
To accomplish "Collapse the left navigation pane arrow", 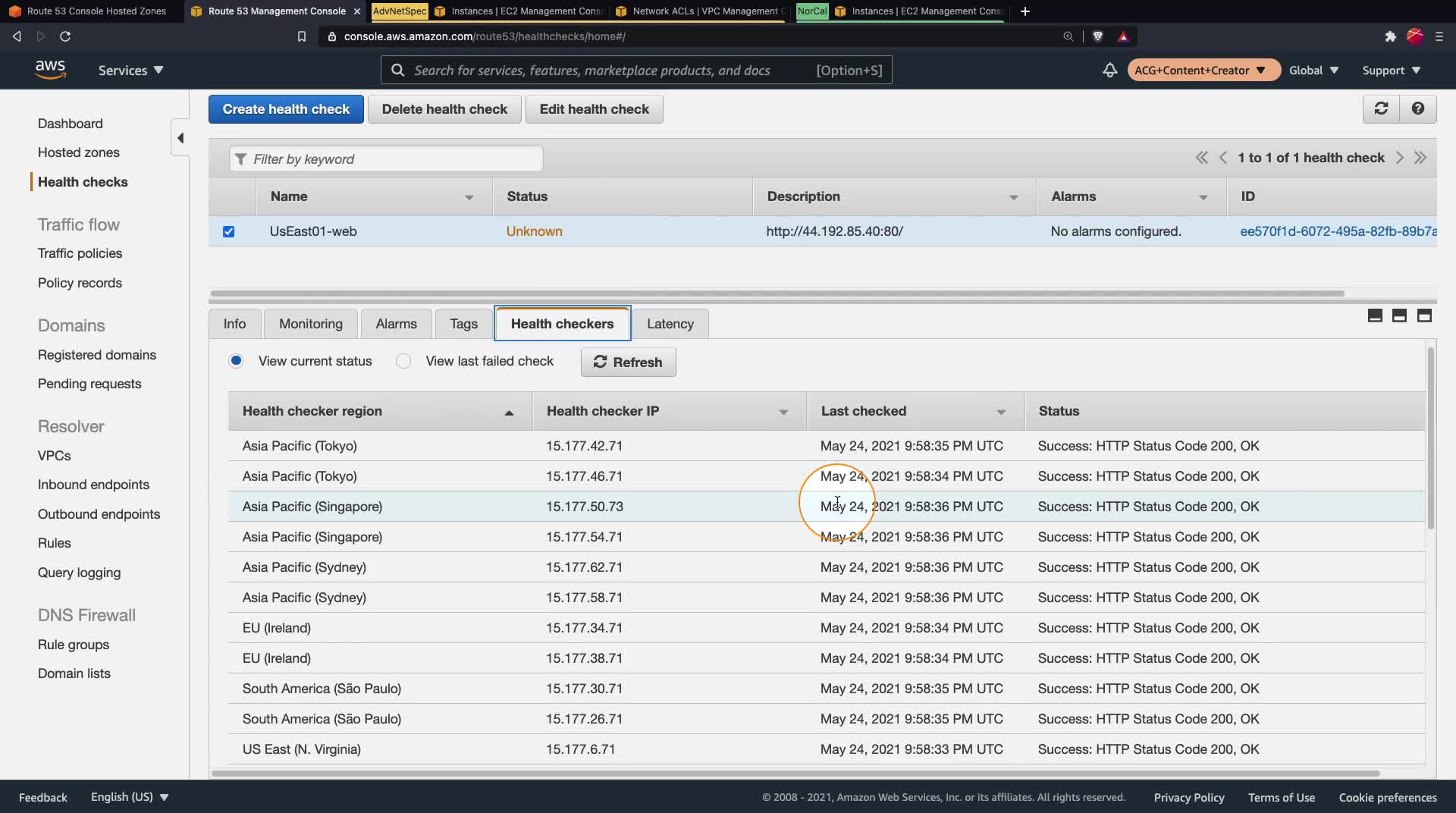I will [x=180, y=138].
